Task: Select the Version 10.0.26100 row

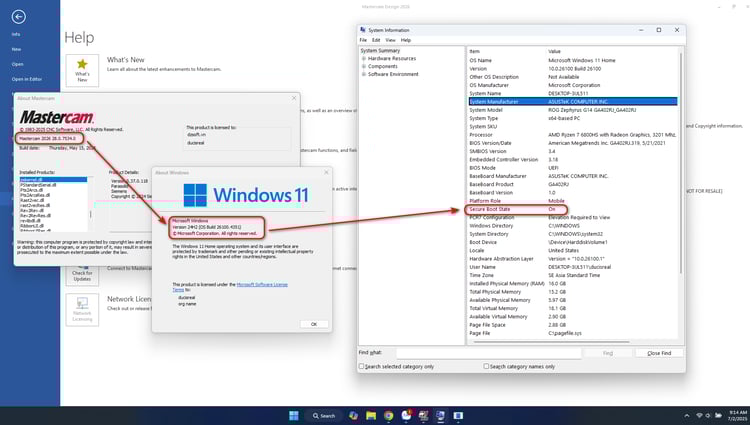Action: (x=573, y=68)
